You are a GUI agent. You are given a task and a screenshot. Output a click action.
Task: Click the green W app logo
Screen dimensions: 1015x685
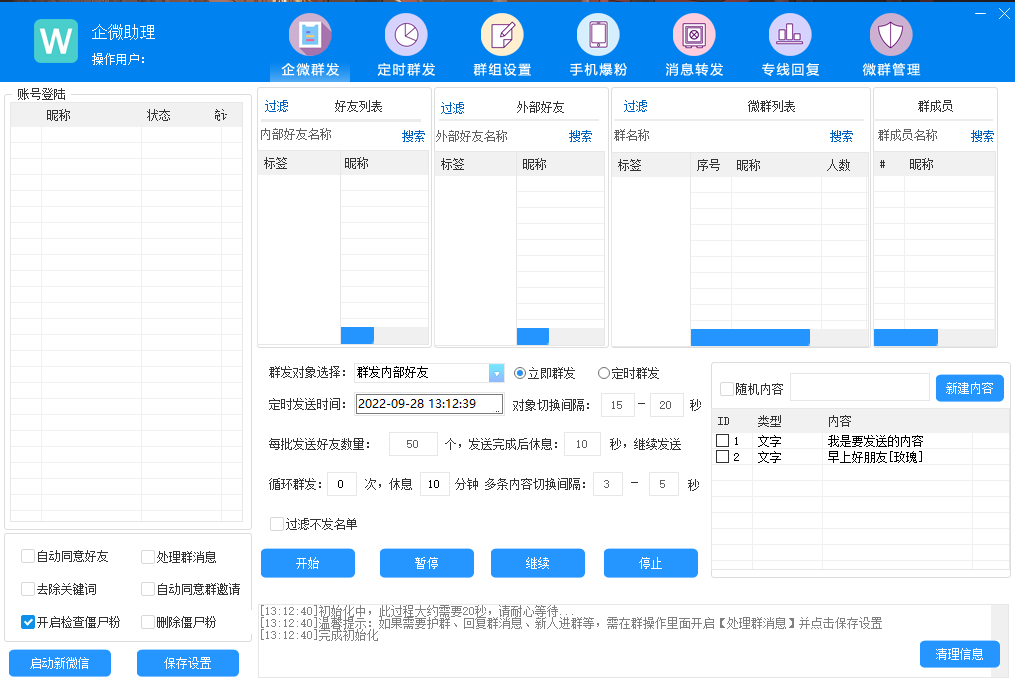tap(56, 41)
